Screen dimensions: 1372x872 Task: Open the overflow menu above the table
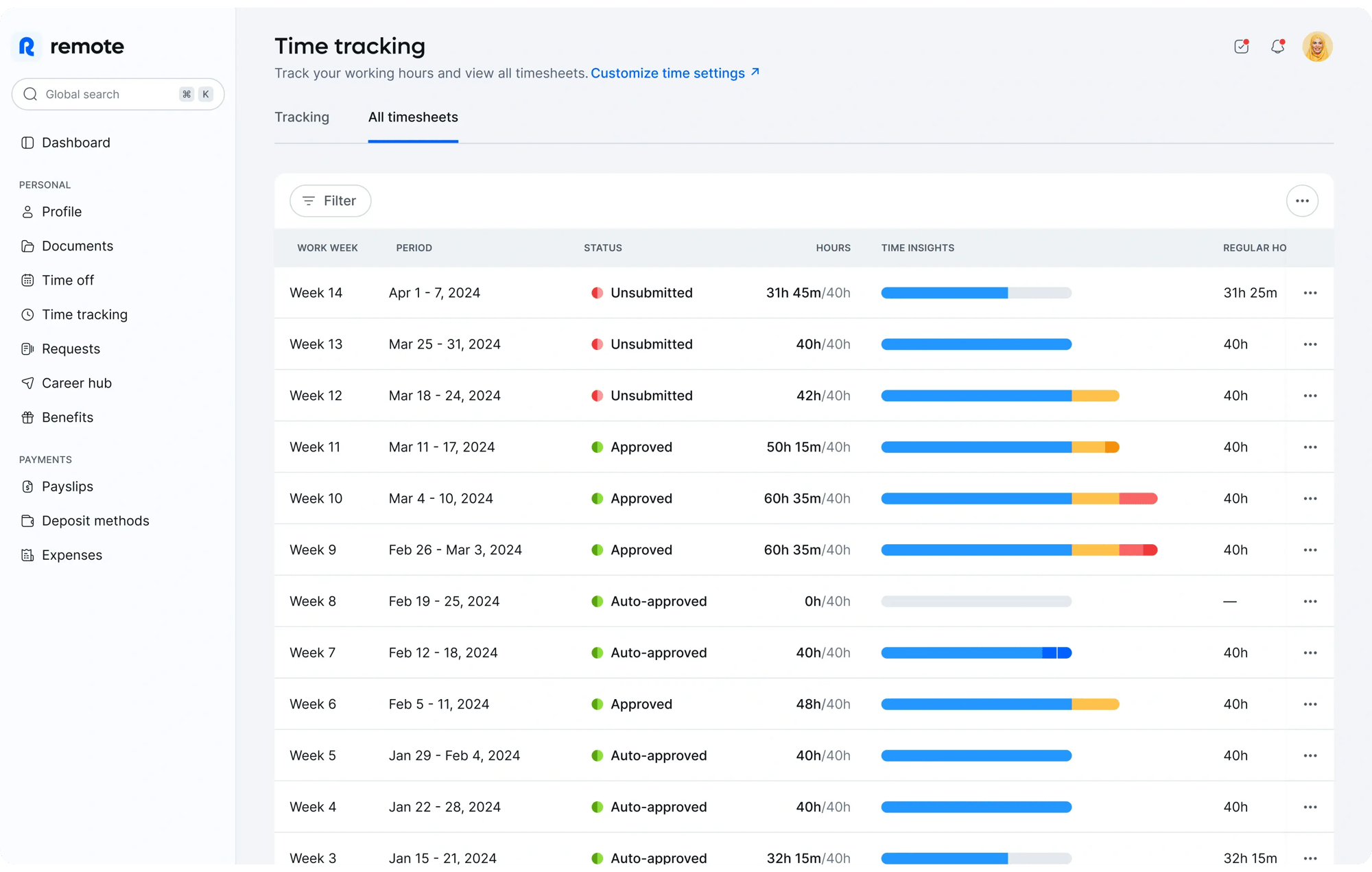pyautogui.click(x=1302, y=200)
